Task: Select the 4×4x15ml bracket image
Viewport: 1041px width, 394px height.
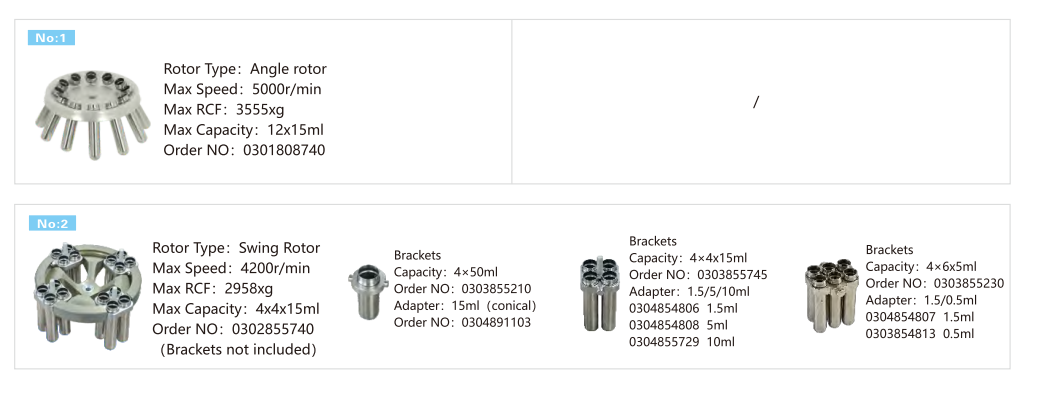Action: click(x=600, y=294)
